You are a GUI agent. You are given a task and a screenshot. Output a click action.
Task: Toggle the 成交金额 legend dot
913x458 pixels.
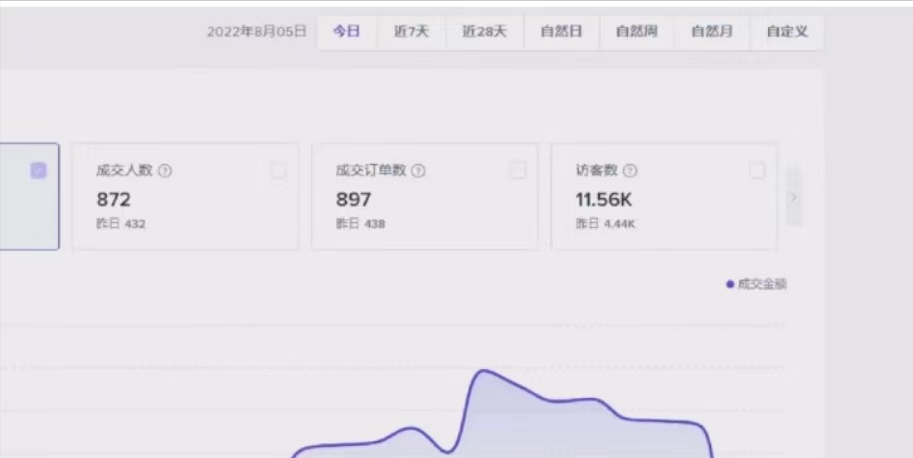730,284
